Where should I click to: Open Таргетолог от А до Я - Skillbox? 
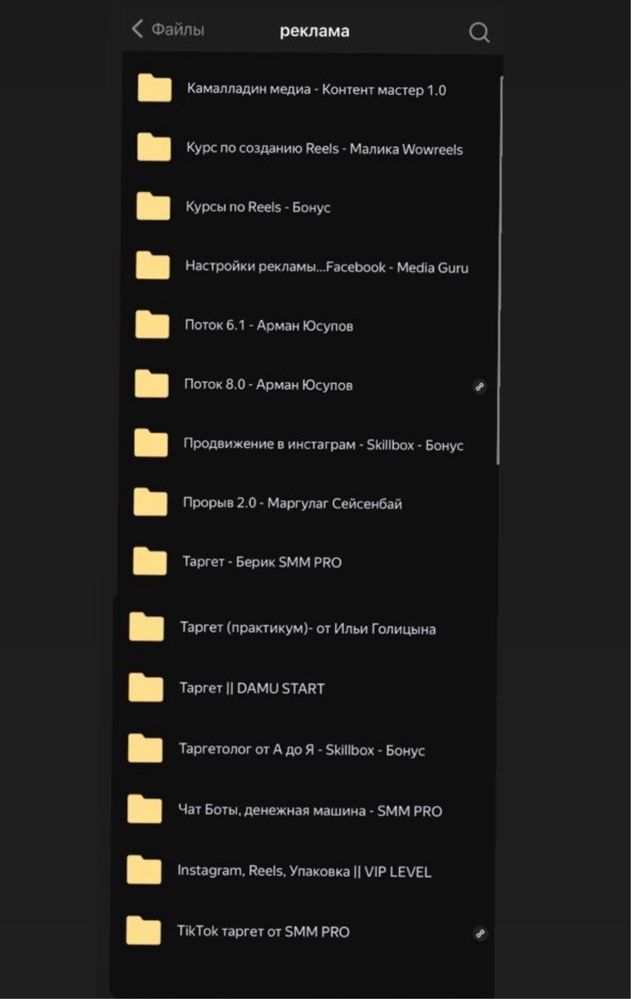tap(301, 750)
